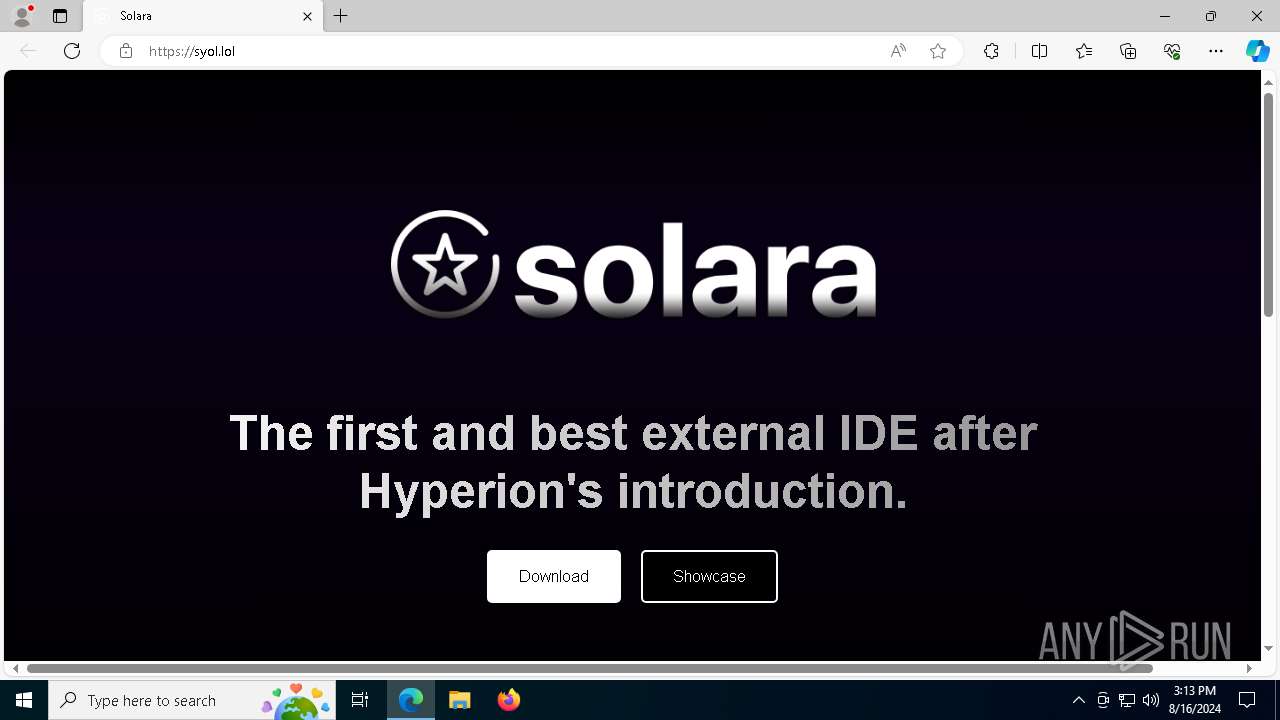
Task: Open a new tab with plus button
Action: coord(341,16)
